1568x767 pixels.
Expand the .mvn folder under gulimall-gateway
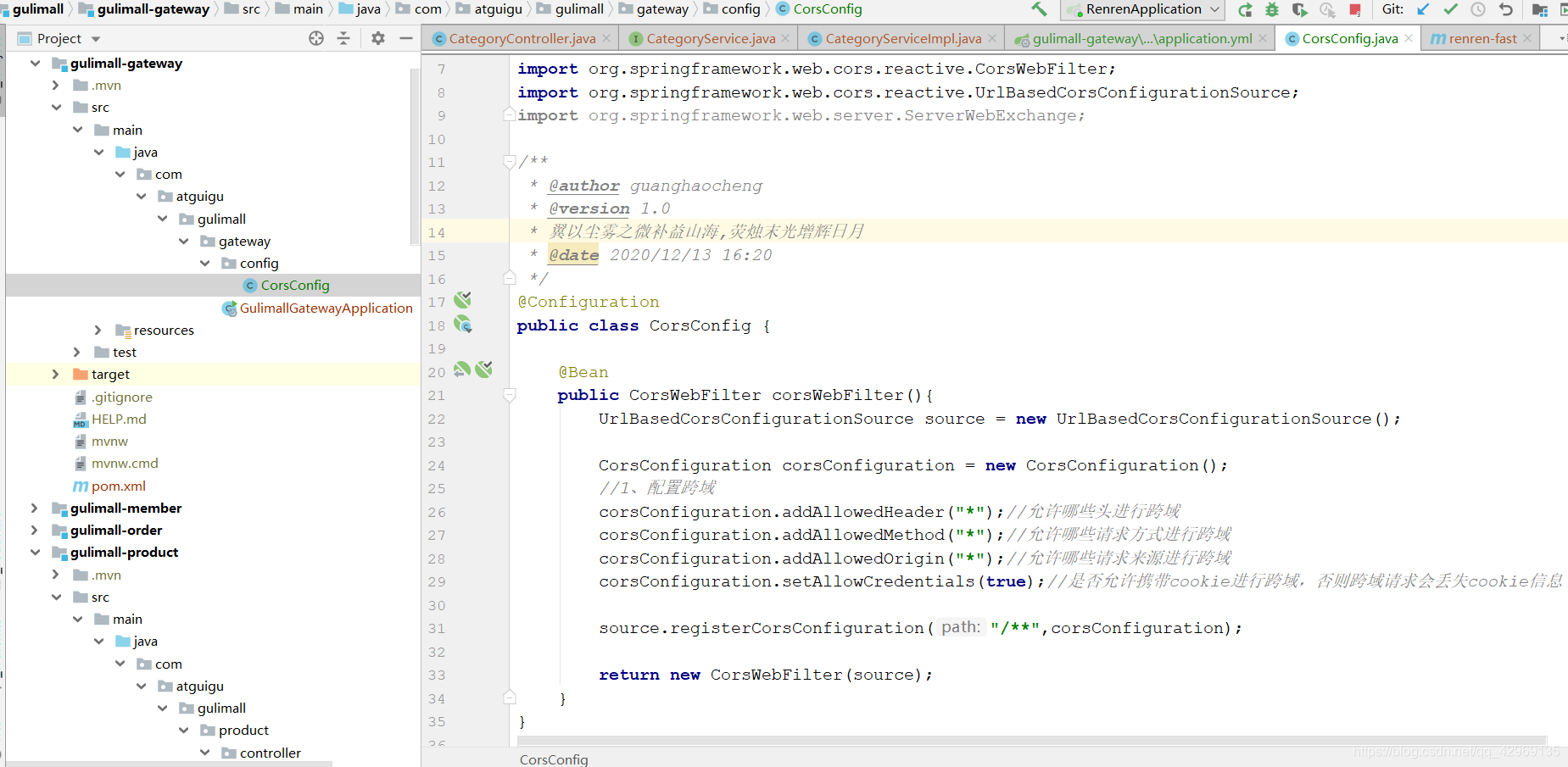click(x=56, y=85)
